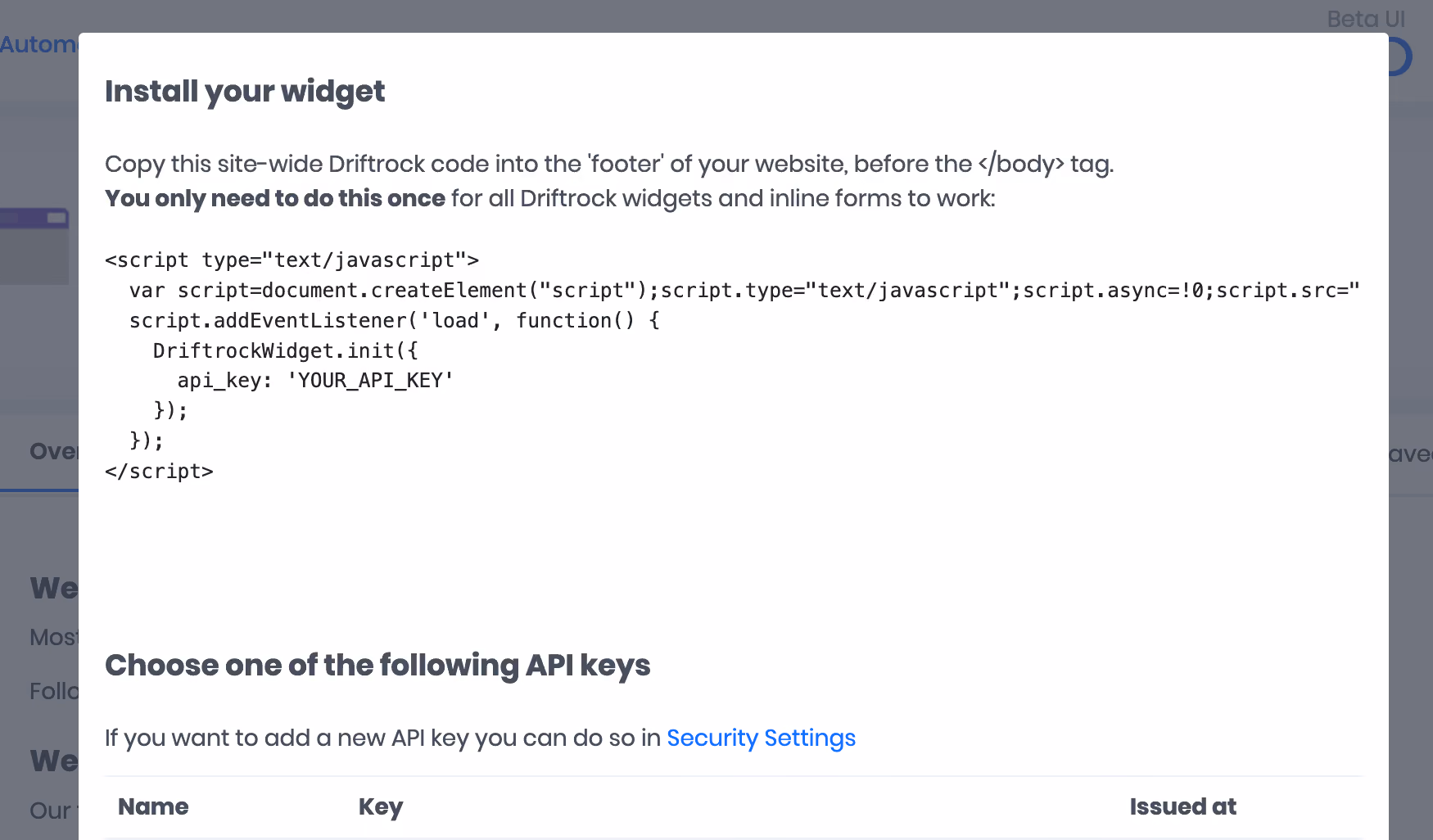The width and height of the screenshot is (1433, 840).
Task: Open the Security Settings link
Action: tap(761, 738)
